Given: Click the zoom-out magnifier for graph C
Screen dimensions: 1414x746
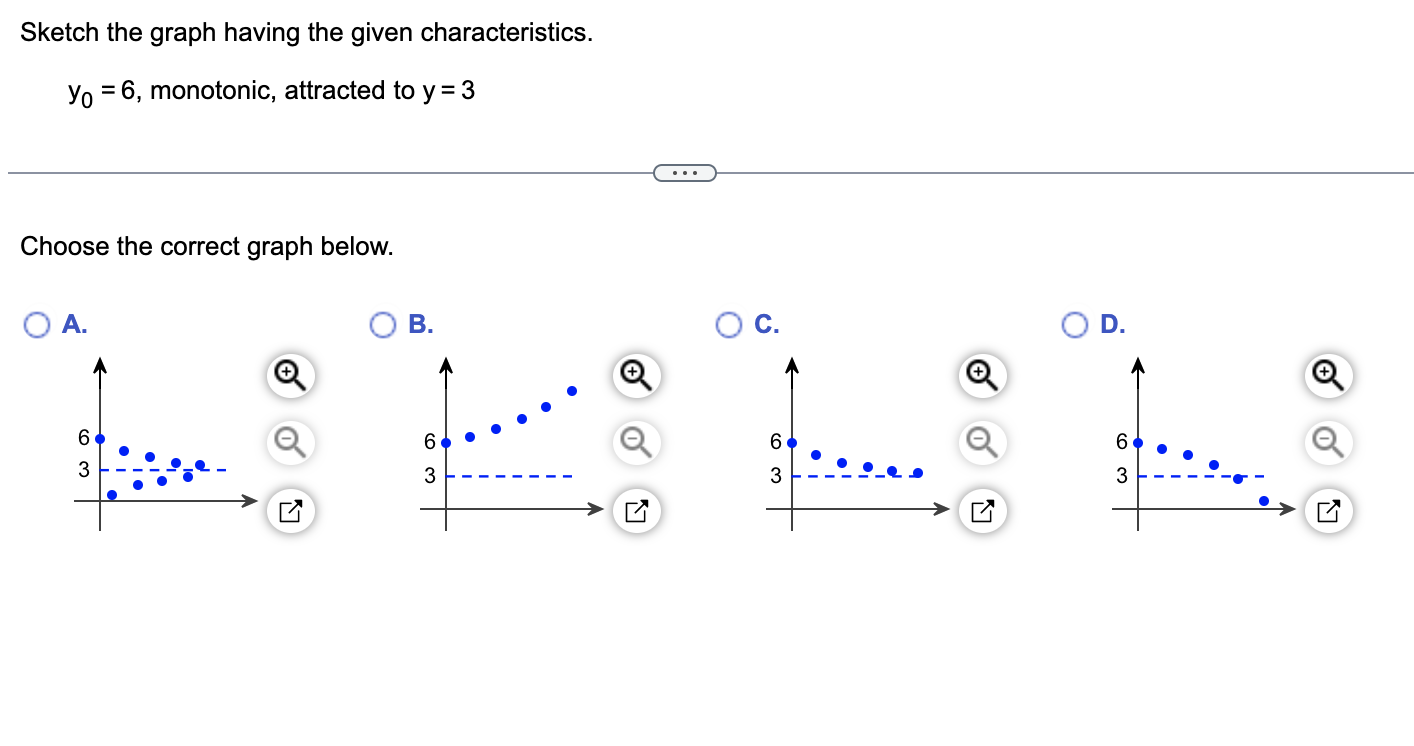Looking at the screenshot, I should tap(981, 444).
